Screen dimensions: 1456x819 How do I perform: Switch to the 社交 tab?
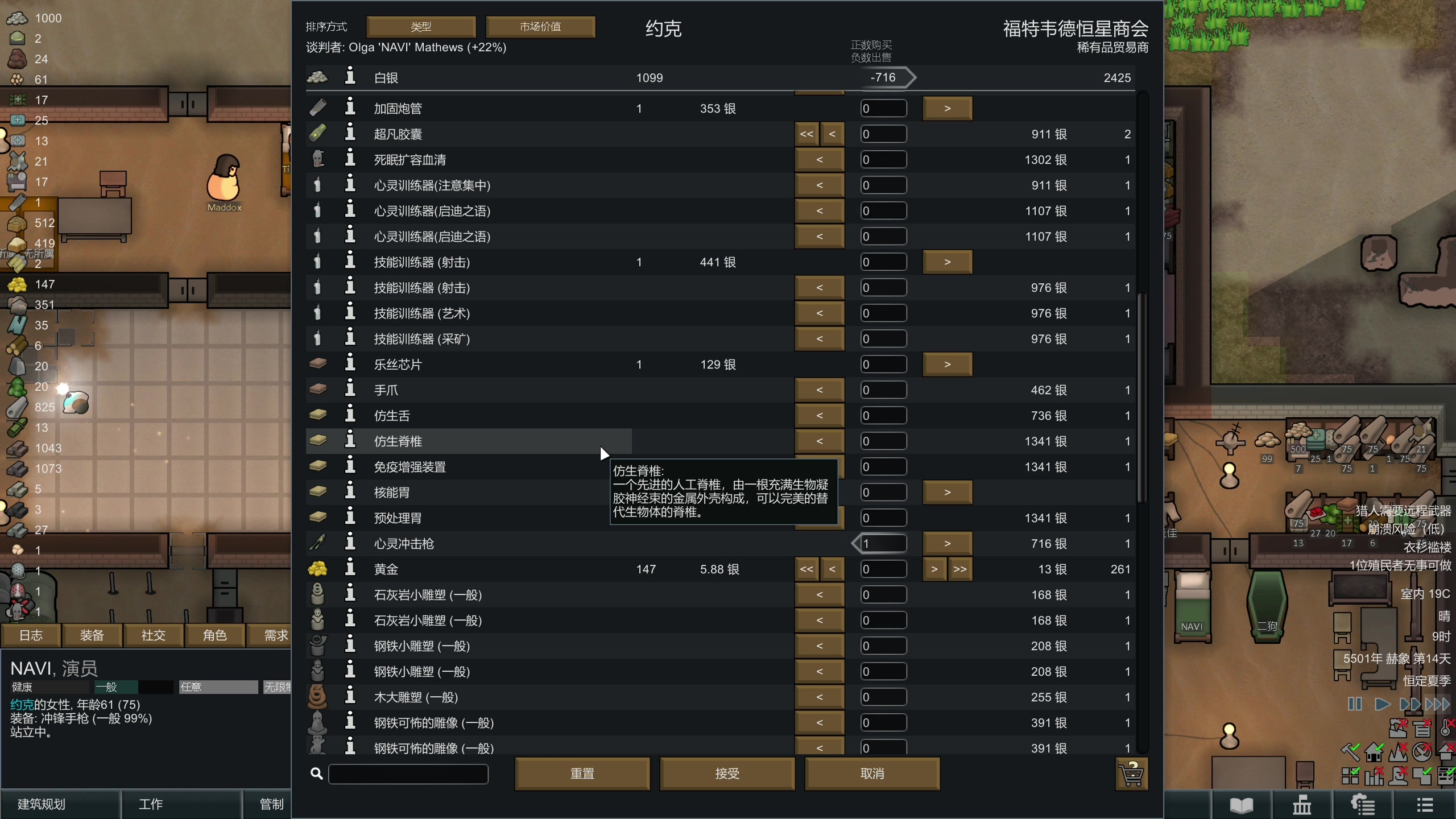[x=154, y=635]
